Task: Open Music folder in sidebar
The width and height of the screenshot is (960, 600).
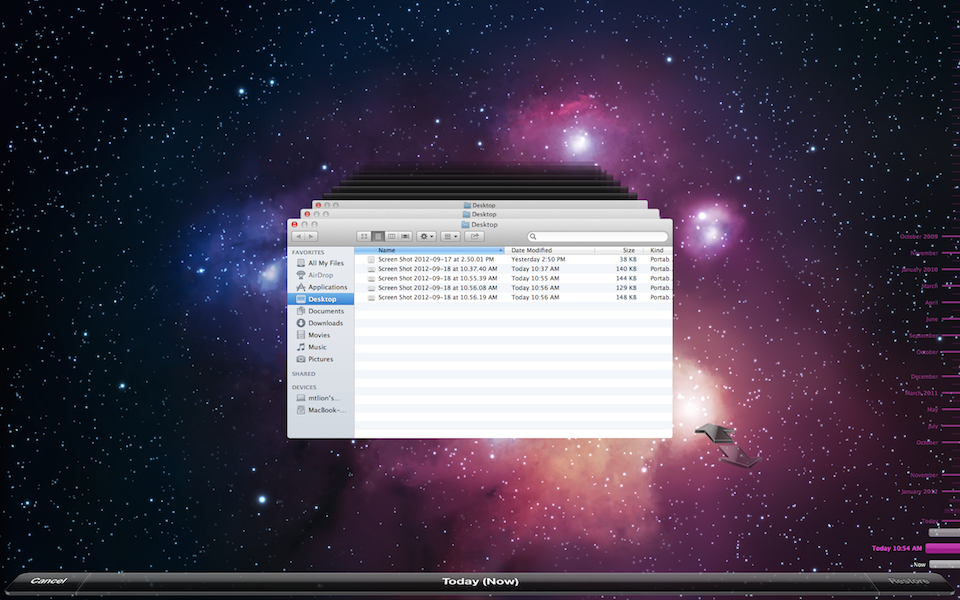Action: point(320,347)
